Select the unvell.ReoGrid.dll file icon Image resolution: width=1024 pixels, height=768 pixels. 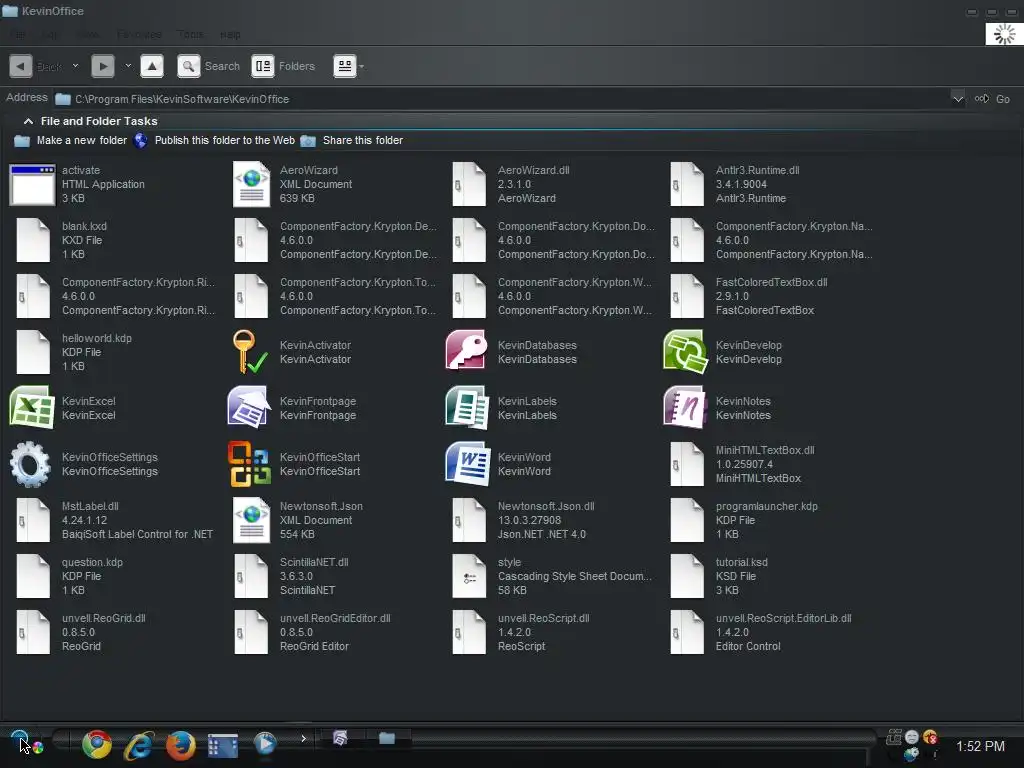pyautogui.click(x=33, y=632)
